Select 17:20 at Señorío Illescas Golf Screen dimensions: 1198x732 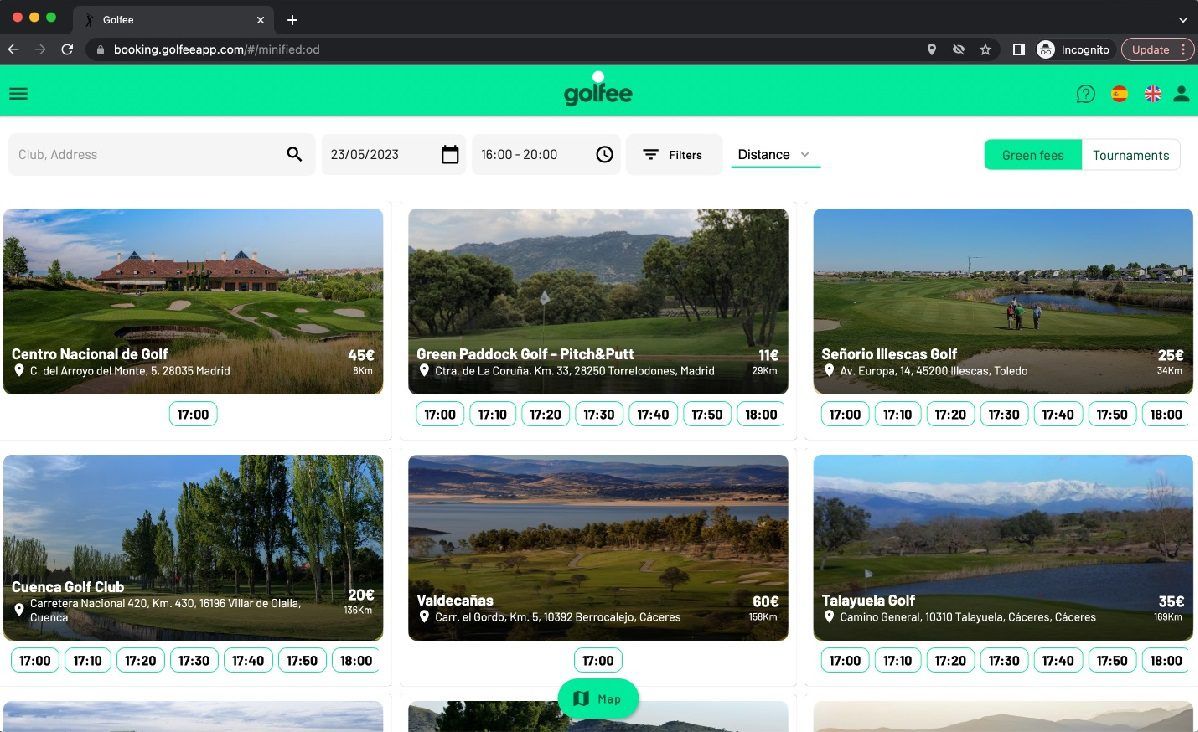coord(950,414)
